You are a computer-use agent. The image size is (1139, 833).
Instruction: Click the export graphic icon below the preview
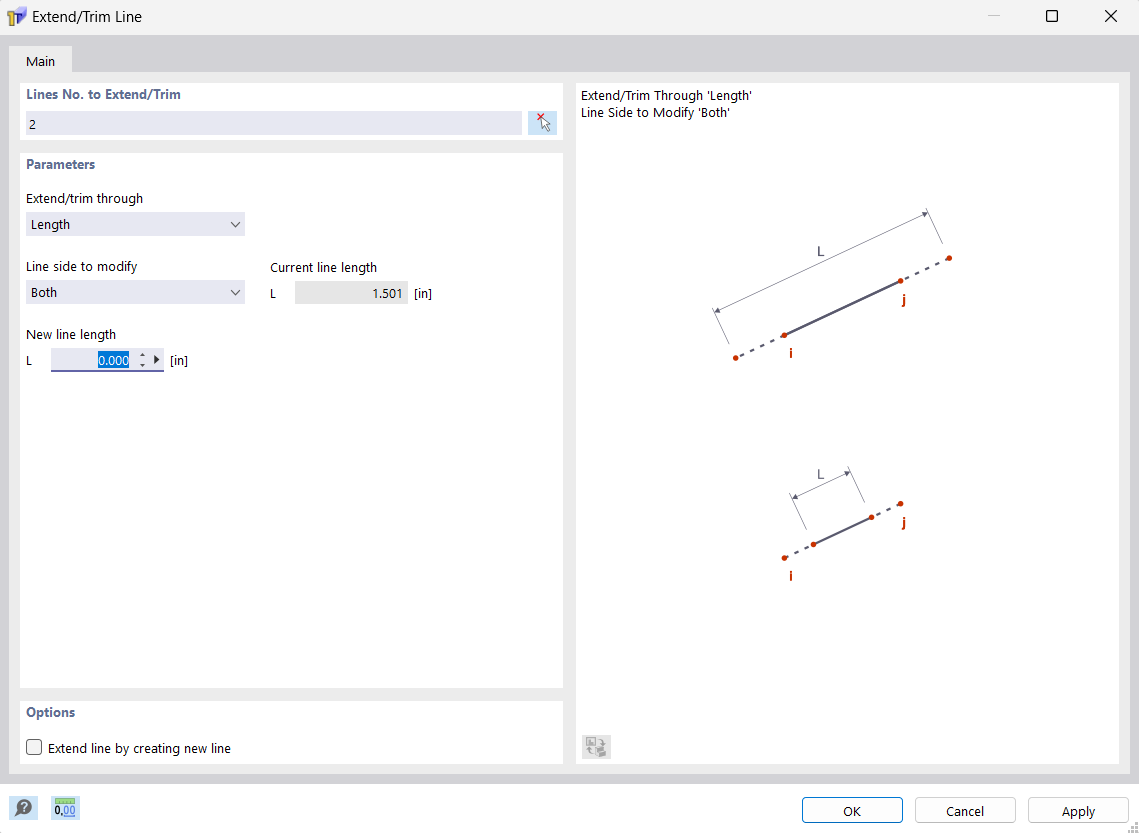[x=595, y=746]
